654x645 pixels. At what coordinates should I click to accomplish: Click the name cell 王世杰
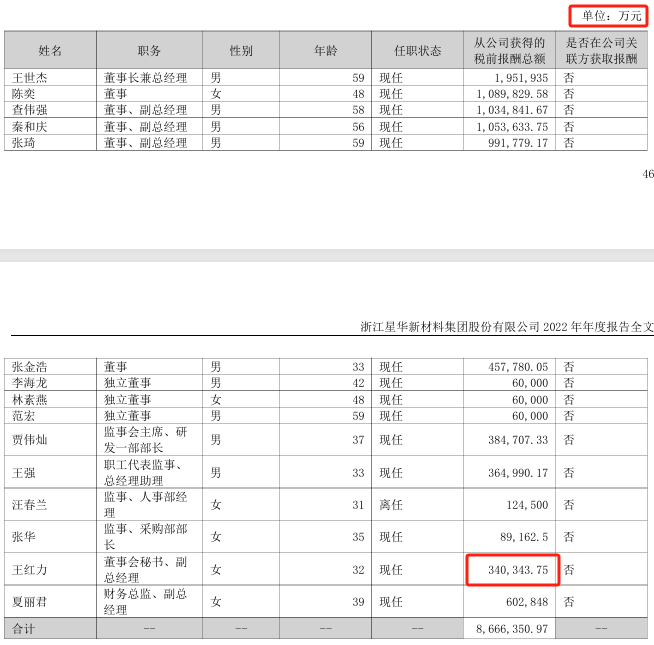[29, 78]
